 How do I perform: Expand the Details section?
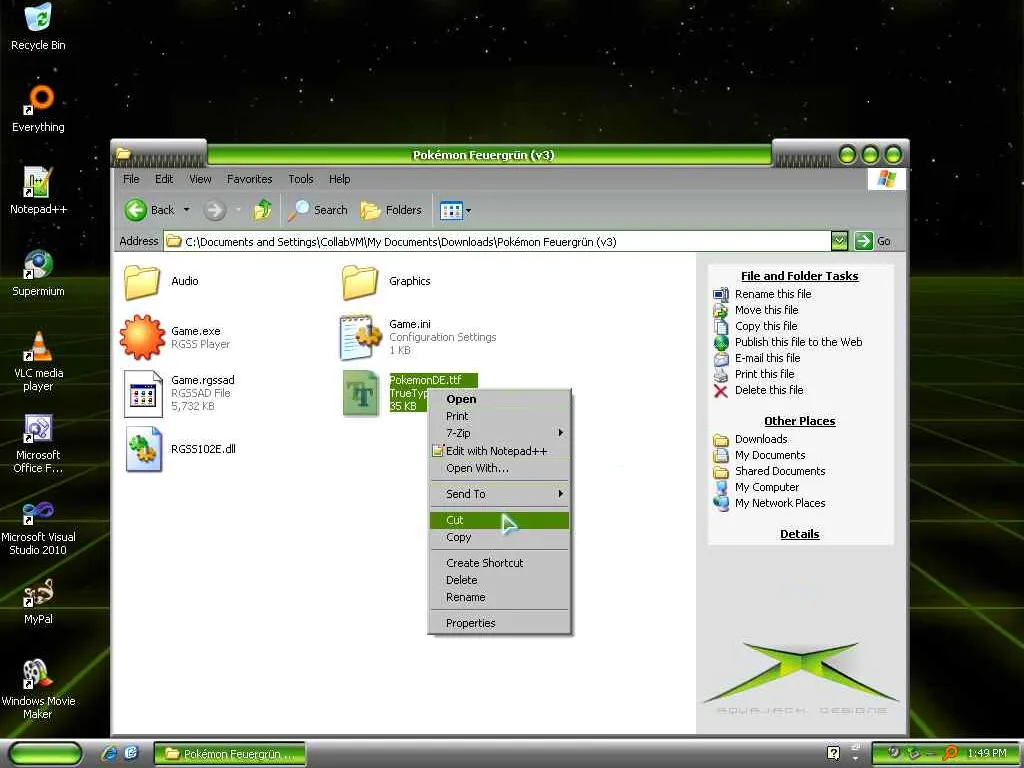click(799, 534)
